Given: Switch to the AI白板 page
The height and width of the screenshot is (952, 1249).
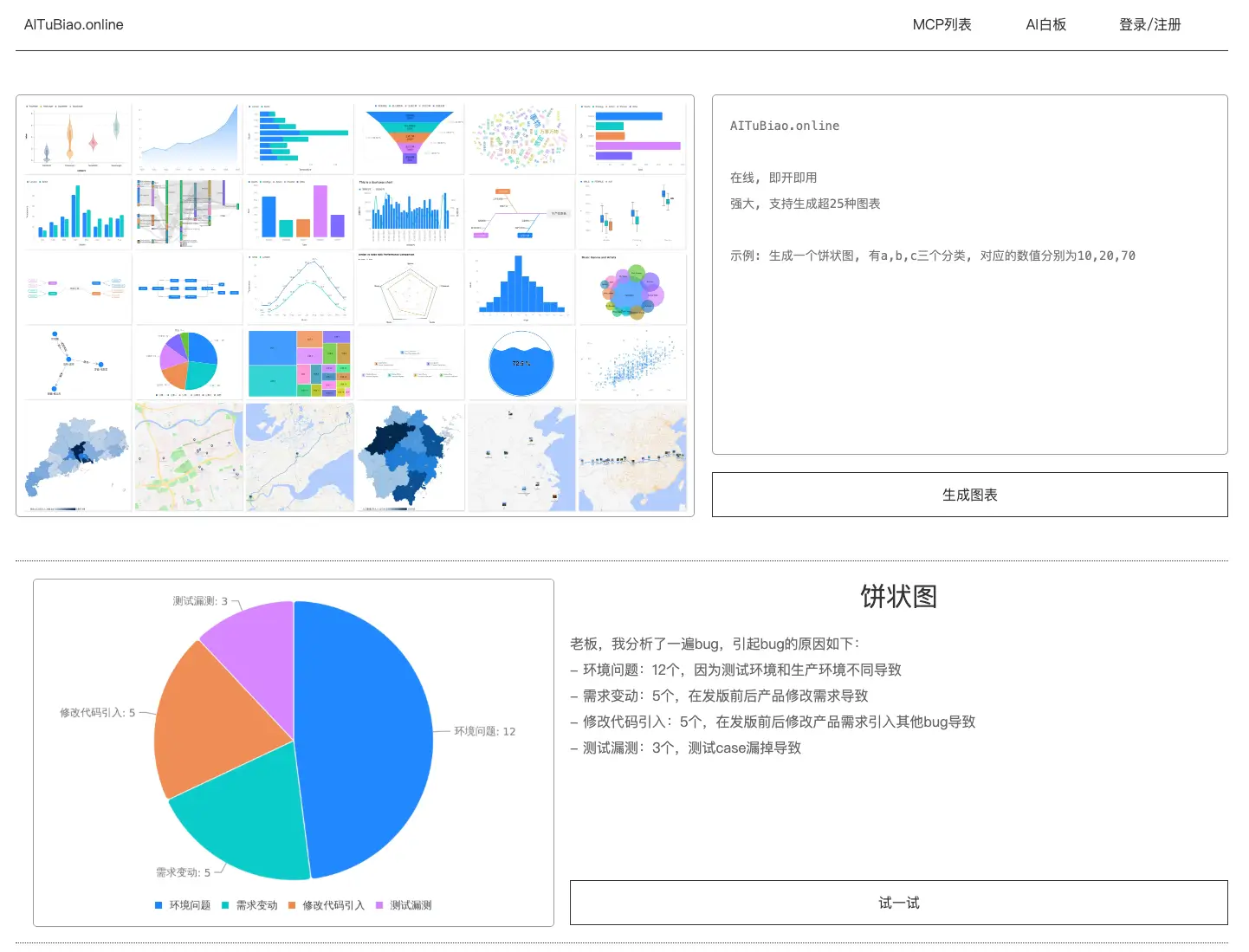Looking at the screenshot, I should [1045, 24].
